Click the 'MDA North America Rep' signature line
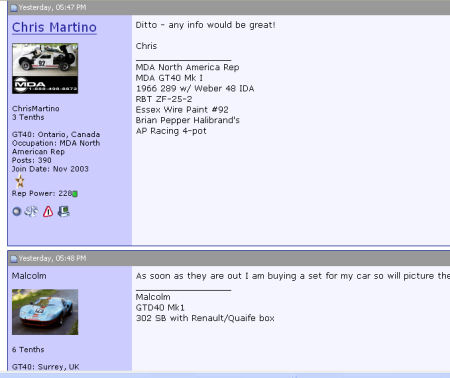Image resolution: width=450 pixels, height=378 pixels. (x=187, y=67)
